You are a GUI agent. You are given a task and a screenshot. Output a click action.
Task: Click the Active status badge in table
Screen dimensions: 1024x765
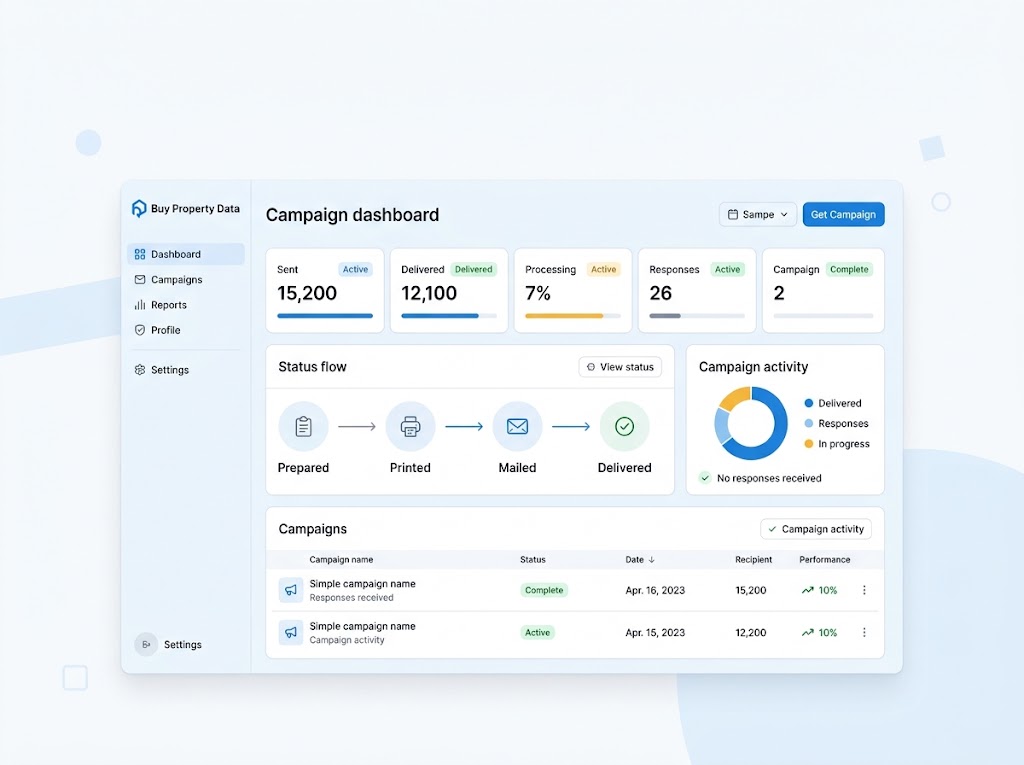coord(537,632)
